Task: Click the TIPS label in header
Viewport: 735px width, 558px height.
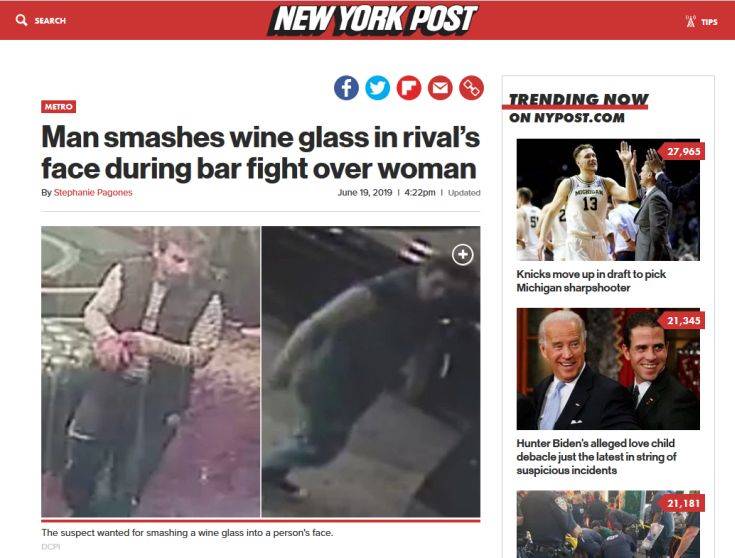Action: [709, 22]
